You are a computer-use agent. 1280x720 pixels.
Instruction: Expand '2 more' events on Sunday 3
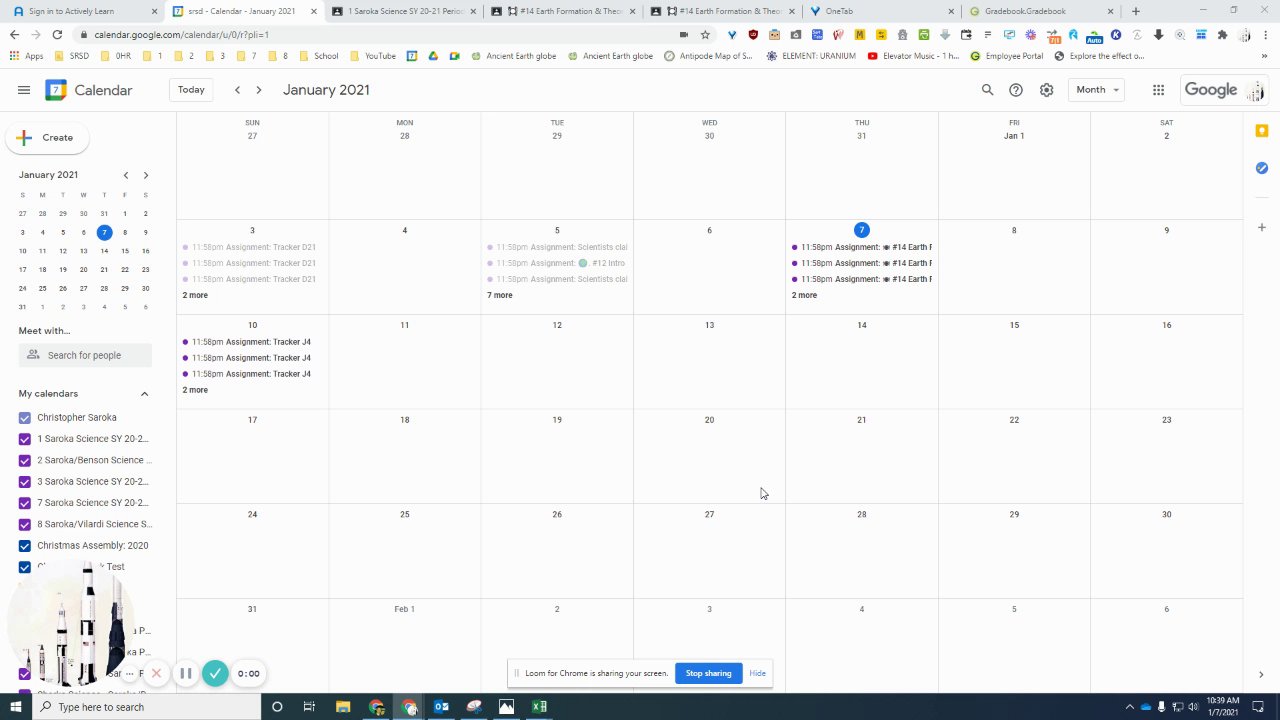[x=195, y=295]
